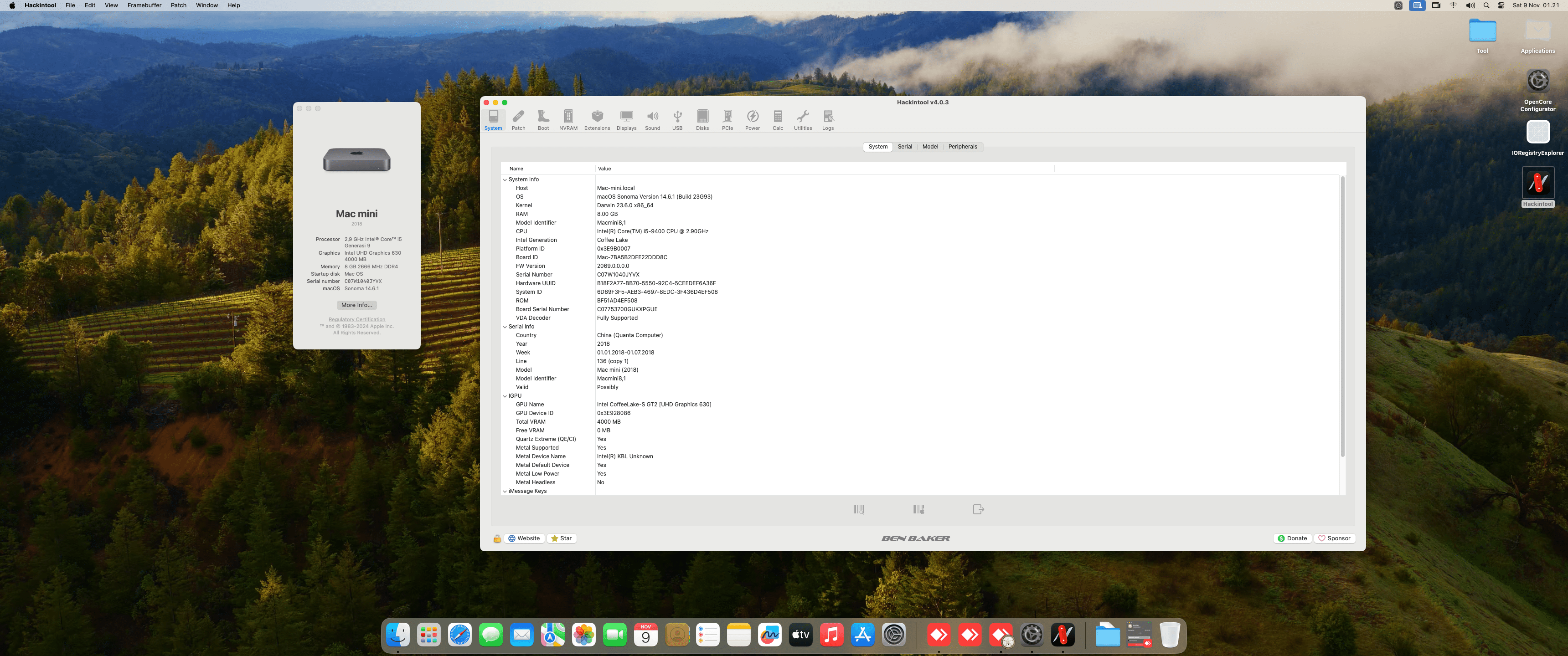Open Launchpad from the Dock
The width and height of the screenshot is (1568, 656).
428,635
